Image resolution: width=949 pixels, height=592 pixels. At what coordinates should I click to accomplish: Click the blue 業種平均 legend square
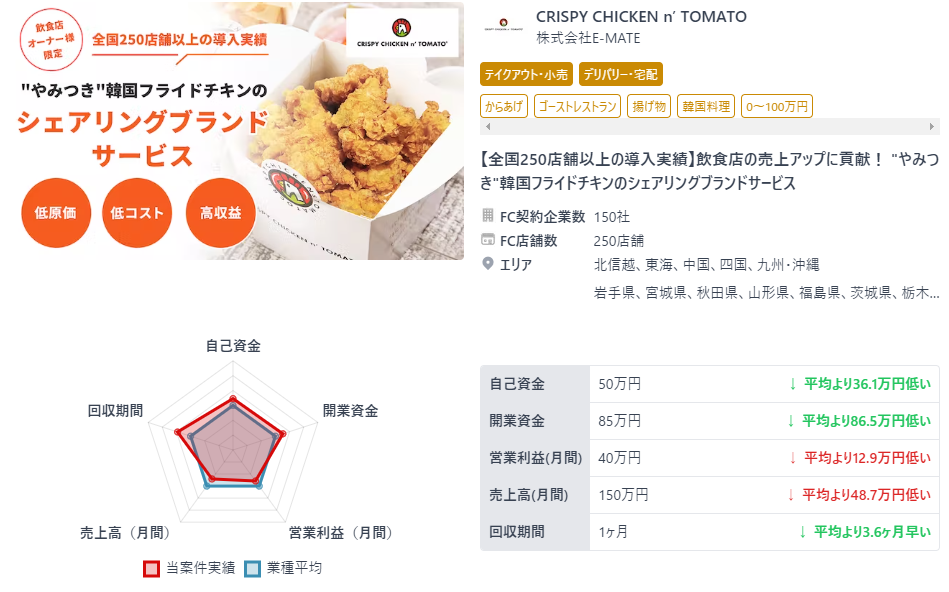click(252, 568)
